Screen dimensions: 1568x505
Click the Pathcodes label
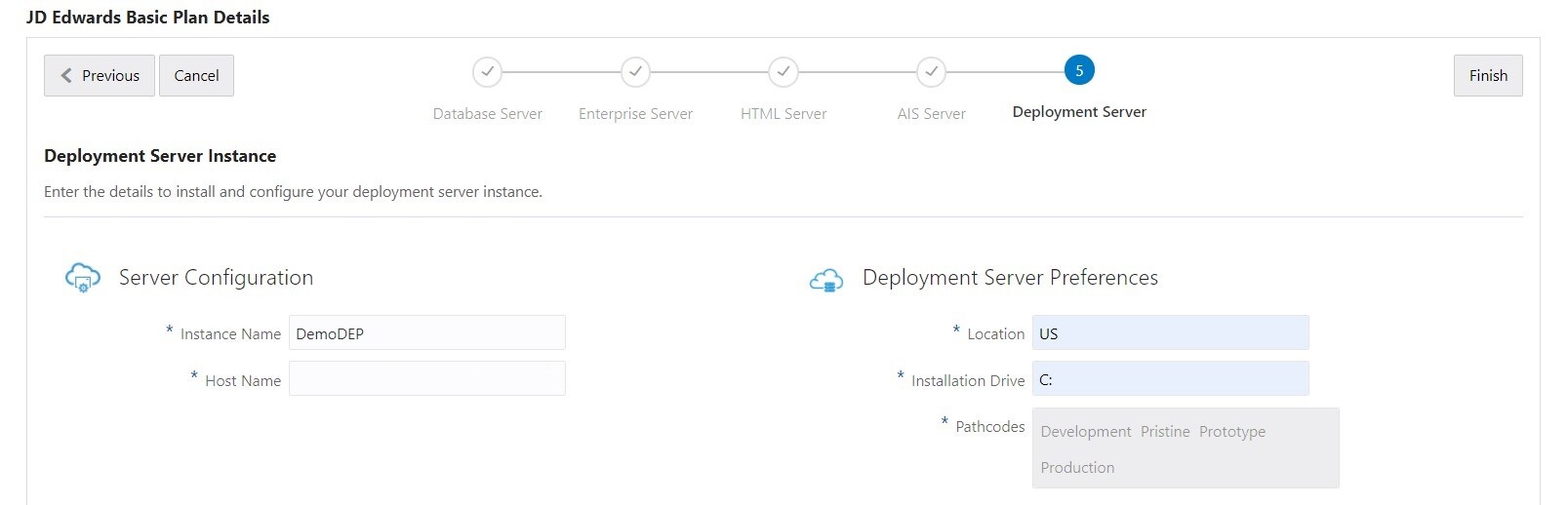[990, 427]
